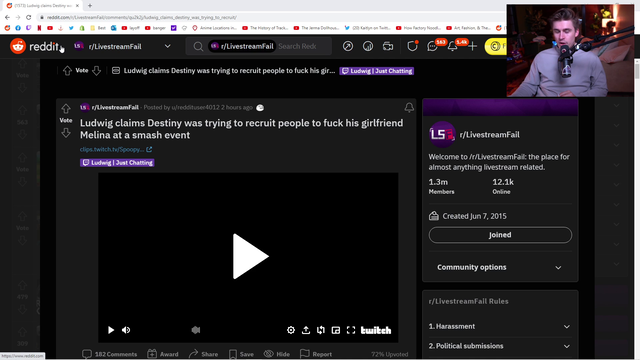Open 'Anime Locations in...' bookmark
640x360 pixels.
(214, 28)
